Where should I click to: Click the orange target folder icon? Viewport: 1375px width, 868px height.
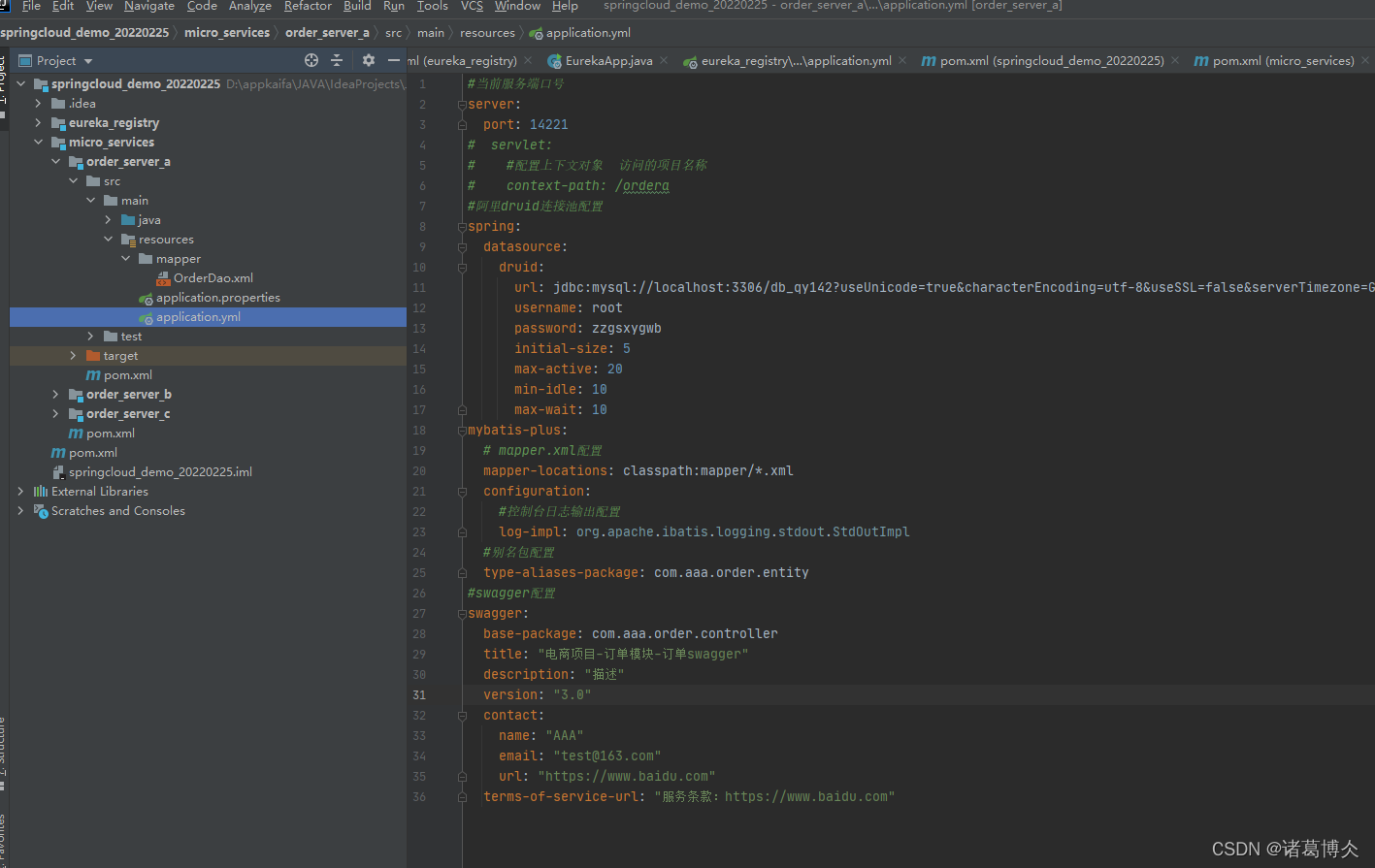(x=93, y=356)
